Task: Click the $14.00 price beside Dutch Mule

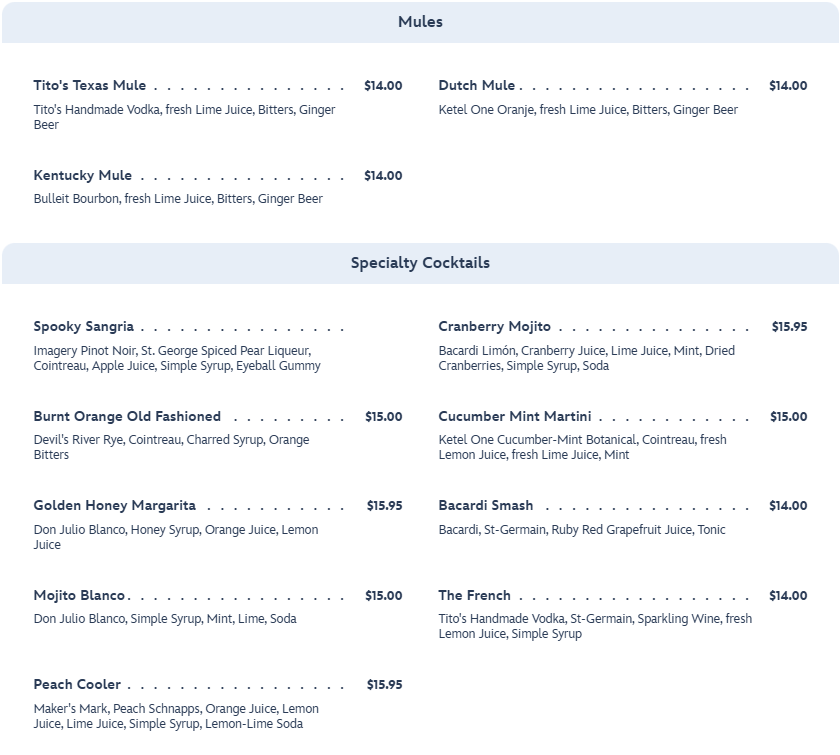Action: [x=788, y=86]
